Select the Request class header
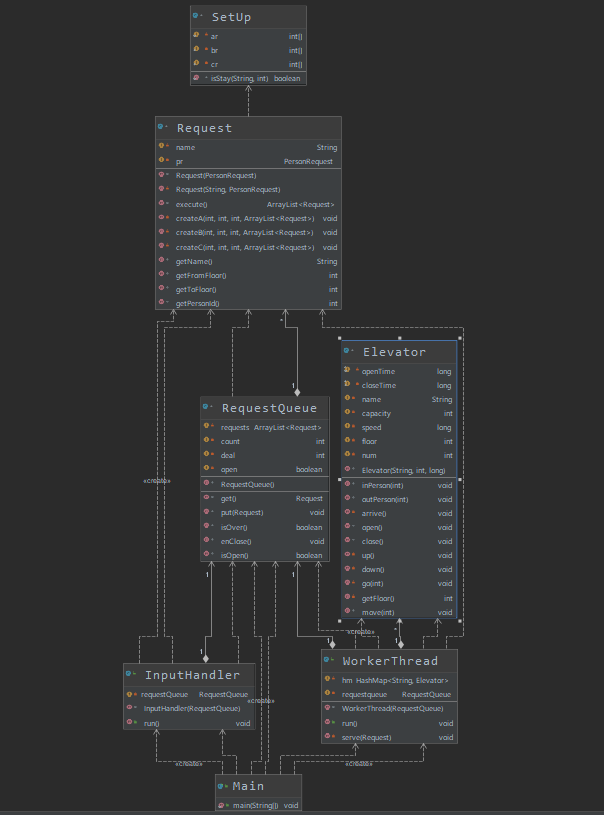The width and height of the screenshot is (604, 815). pos(248,128)
